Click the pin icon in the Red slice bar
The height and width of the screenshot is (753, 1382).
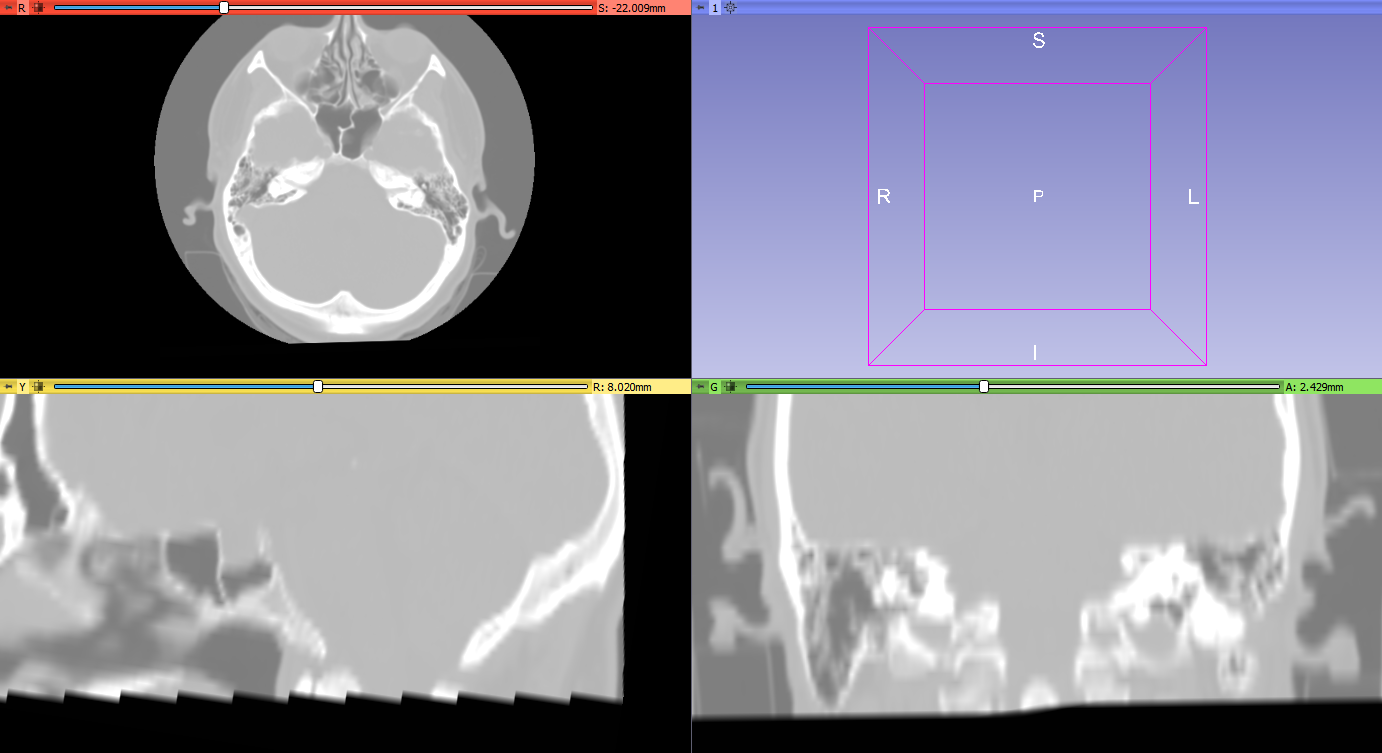click(8, 7)
